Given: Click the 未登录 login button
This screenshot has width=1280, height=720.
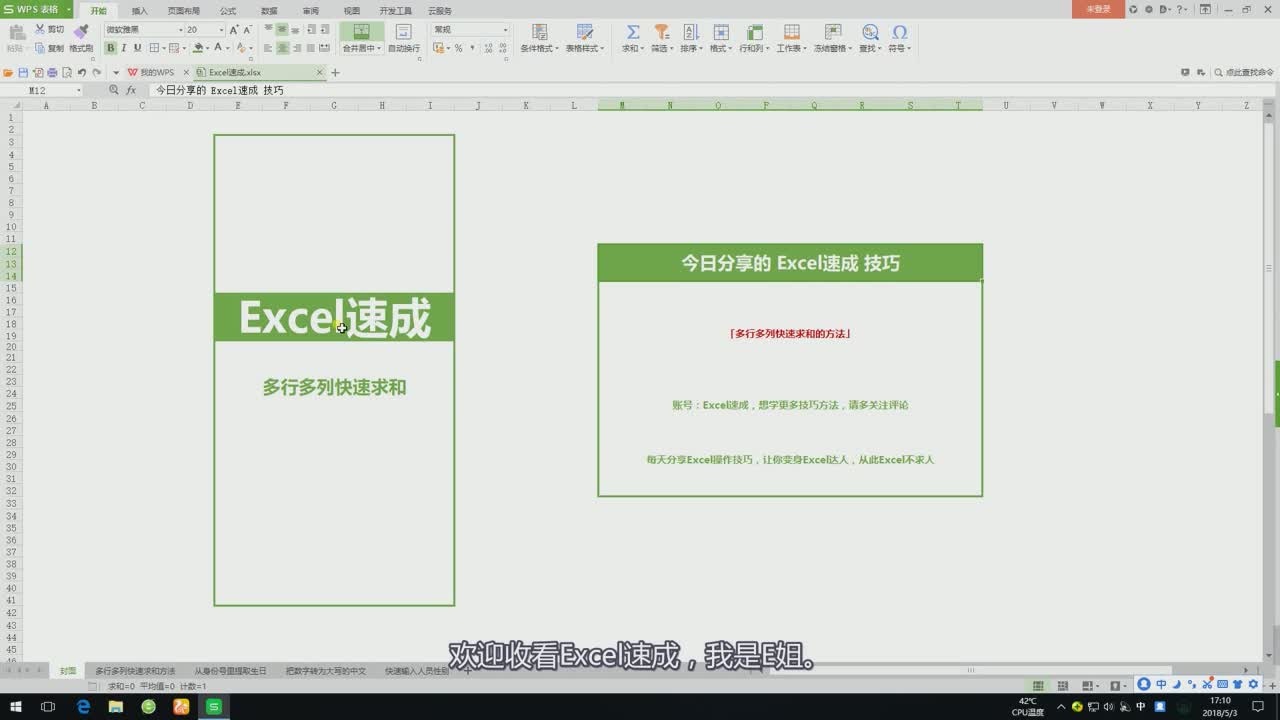Looking at the screenshot, I should point(1098,9).
